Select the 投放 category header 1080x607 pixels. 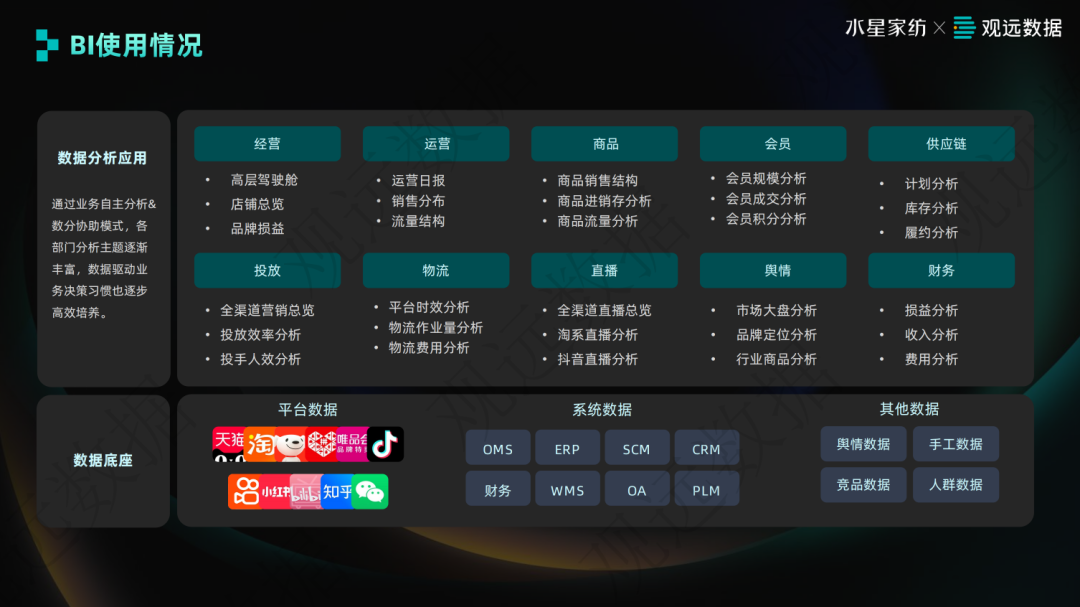(267, 270)
